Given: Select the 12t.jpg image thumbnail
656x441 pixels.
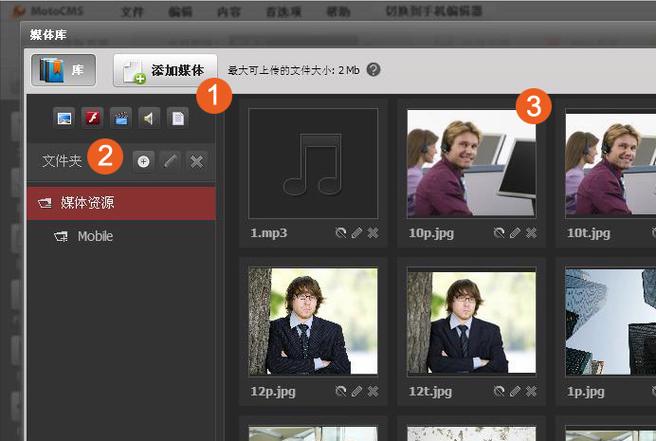Looking at the screenshot, I should [x=472, y=321].
